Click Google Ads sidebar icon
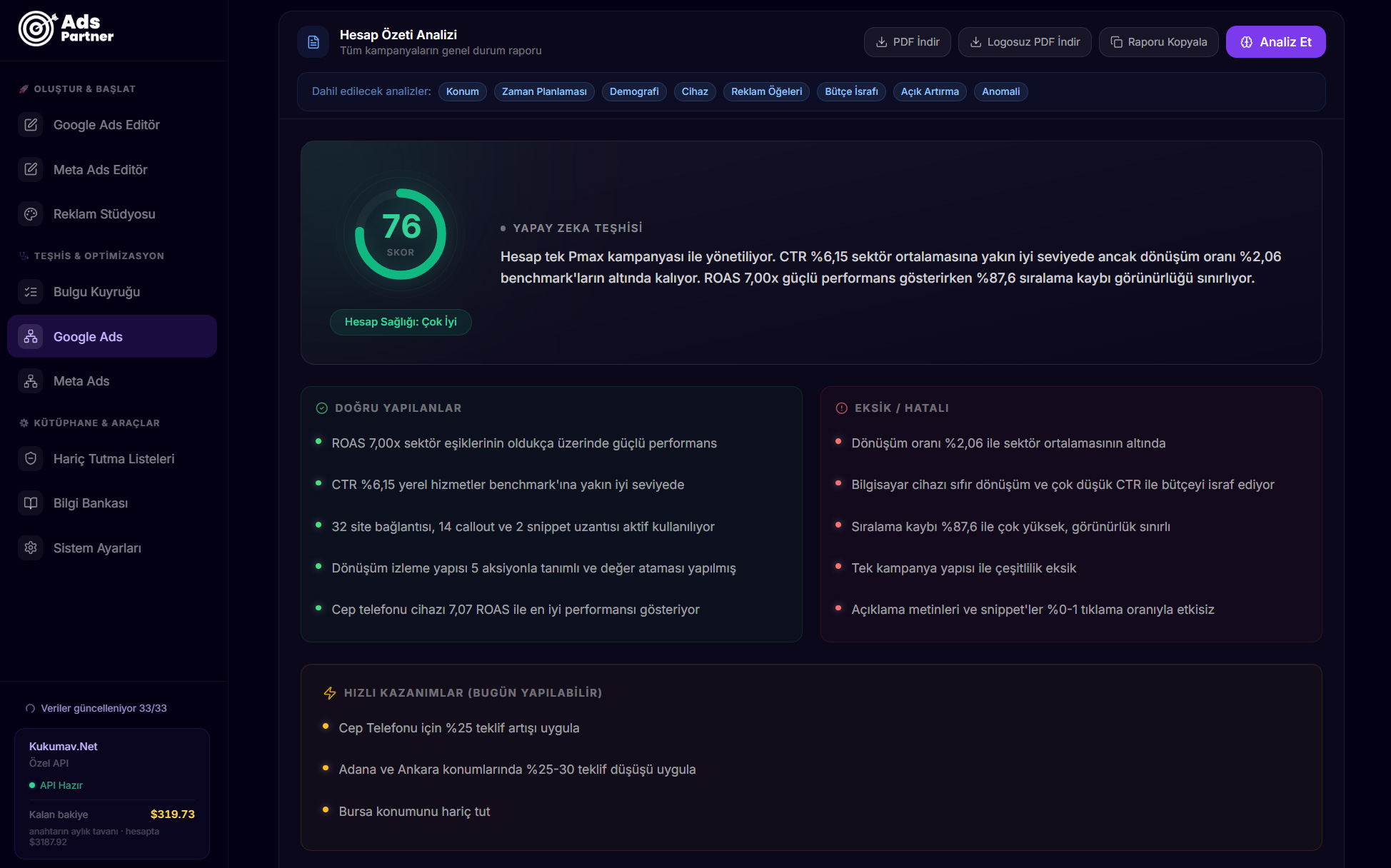Screen dimensions: 1391x868 [31, 337]
